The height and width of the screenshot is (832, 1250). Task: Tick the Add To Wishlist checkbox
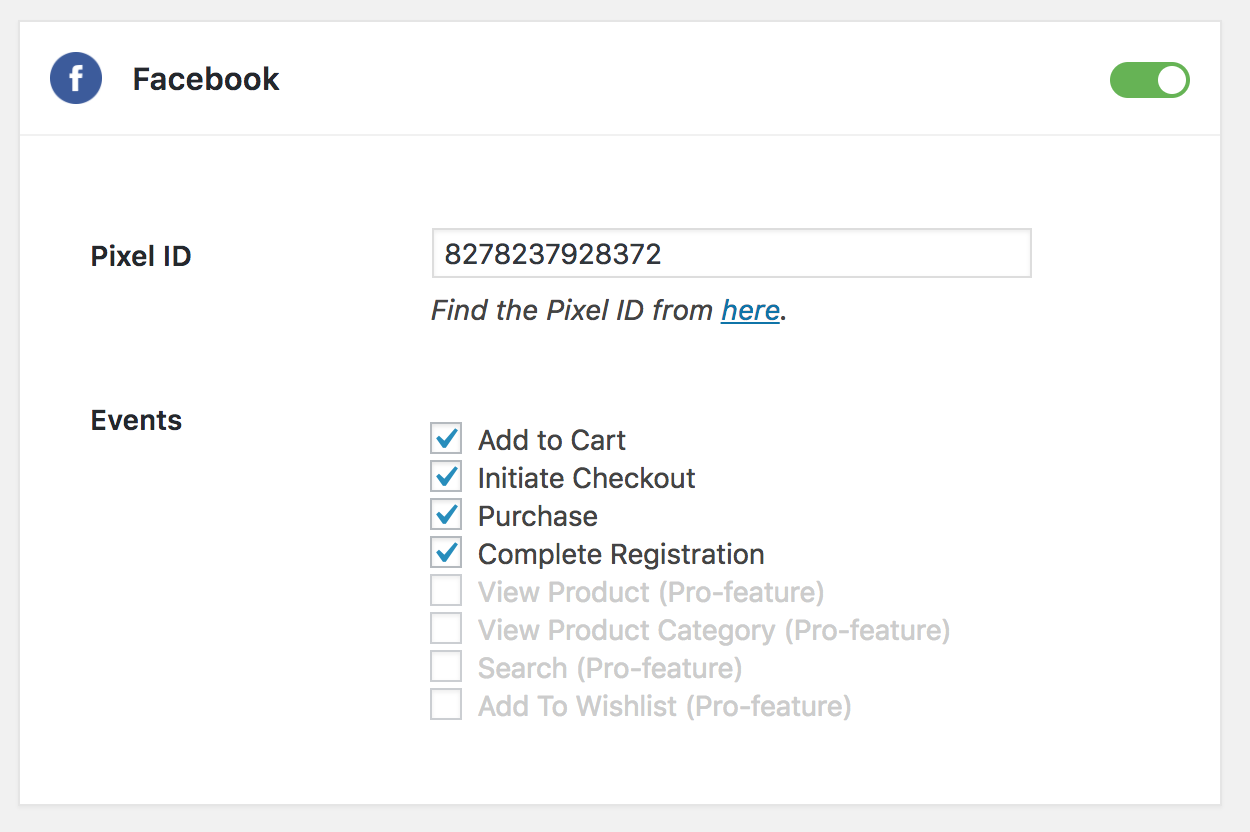[446, 705]
